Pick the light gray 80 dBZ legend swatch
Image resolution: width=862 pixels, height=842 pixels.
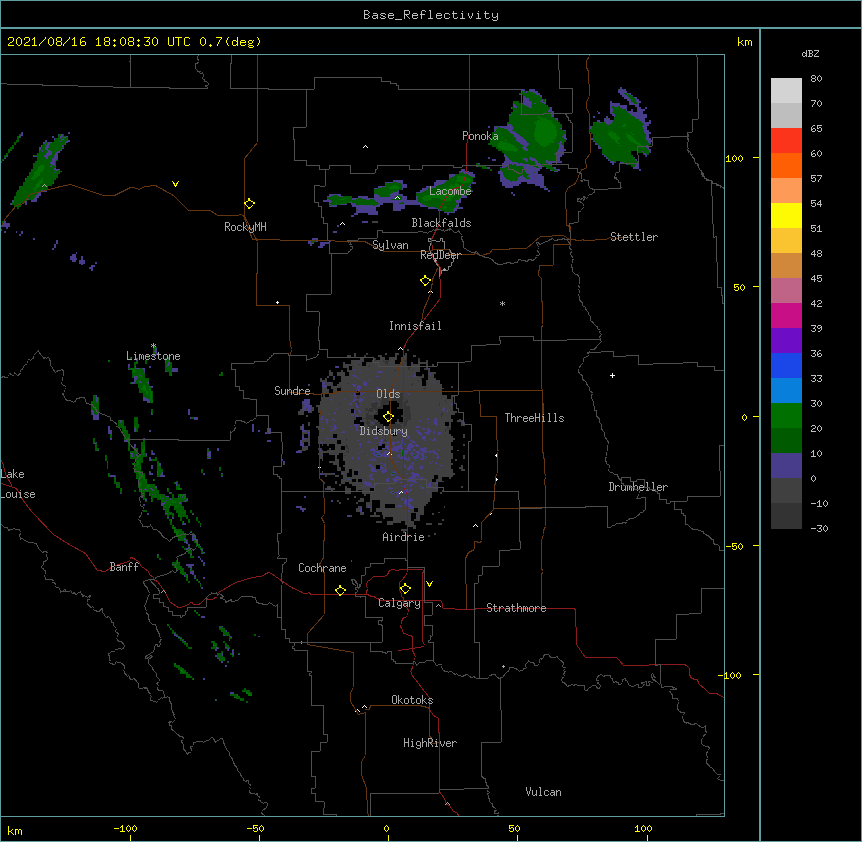(786, 90)
